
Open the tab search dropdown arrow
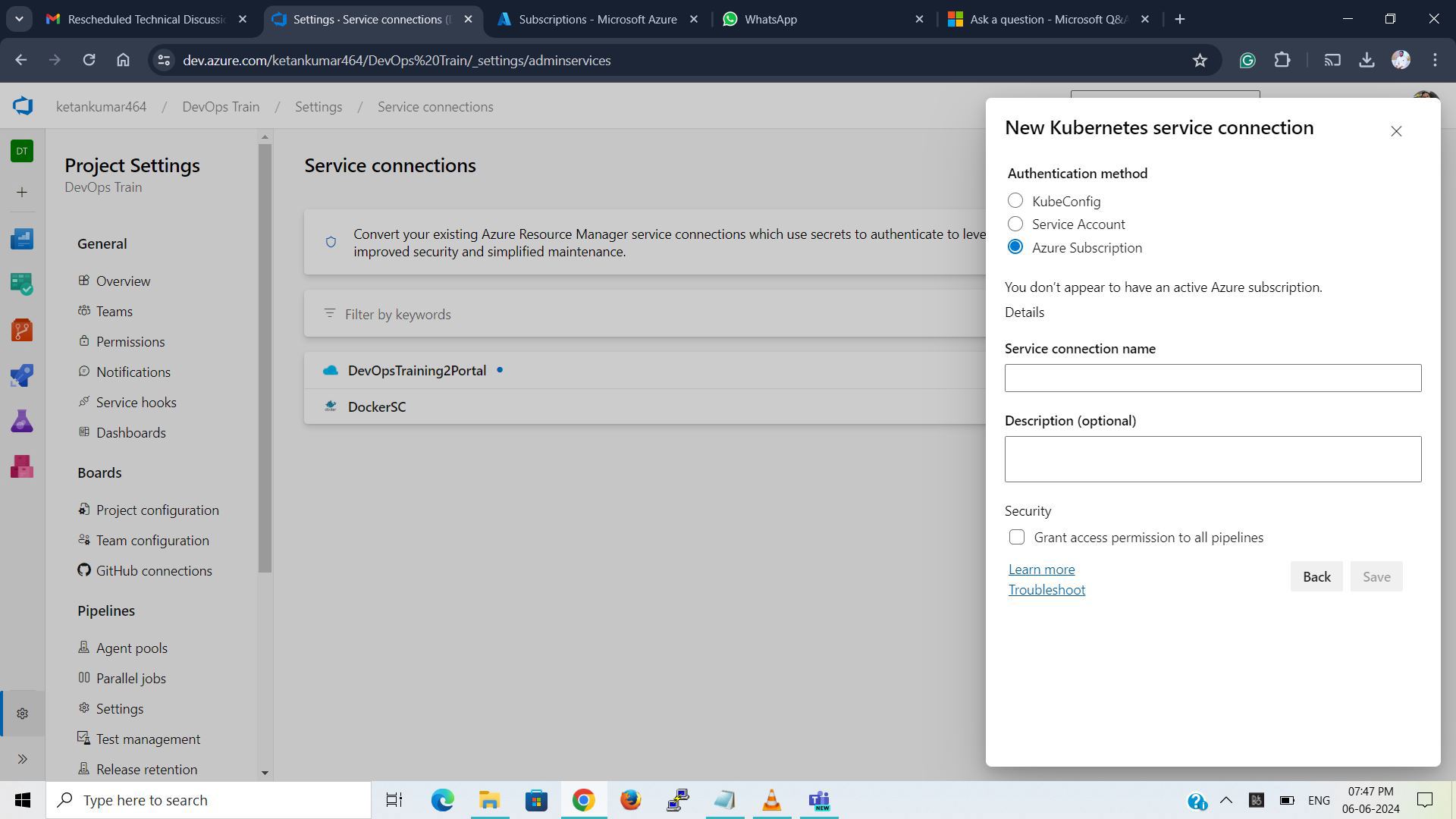coord(19,19)
